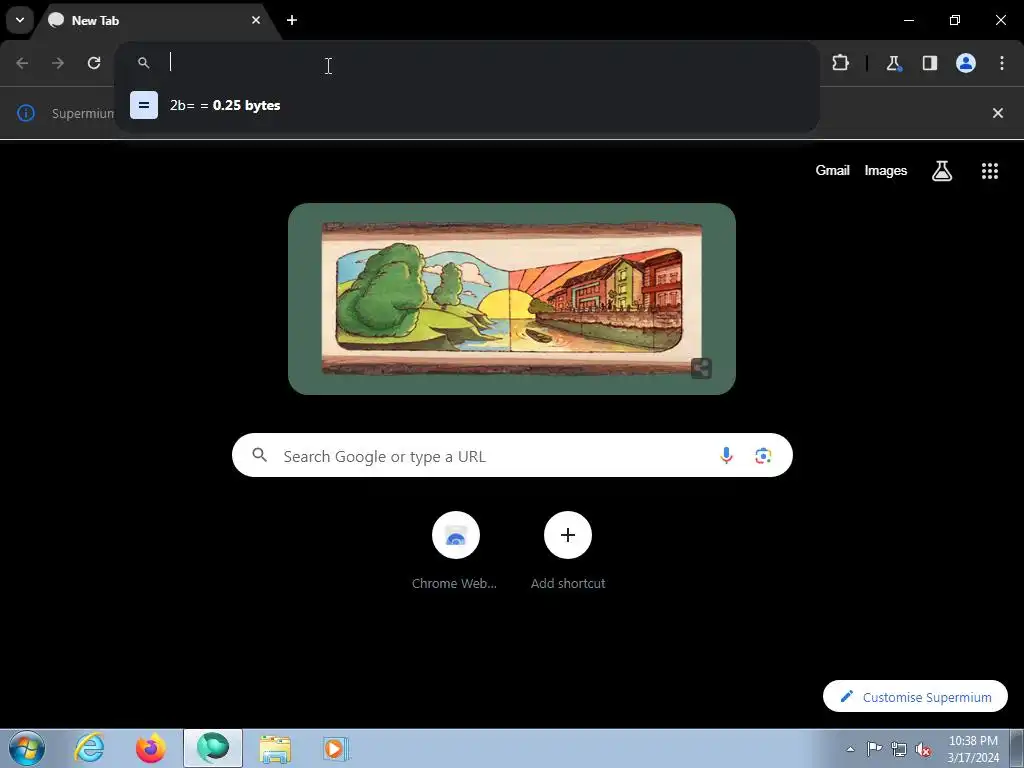Search by image with Google Lens

coord(763,455)
